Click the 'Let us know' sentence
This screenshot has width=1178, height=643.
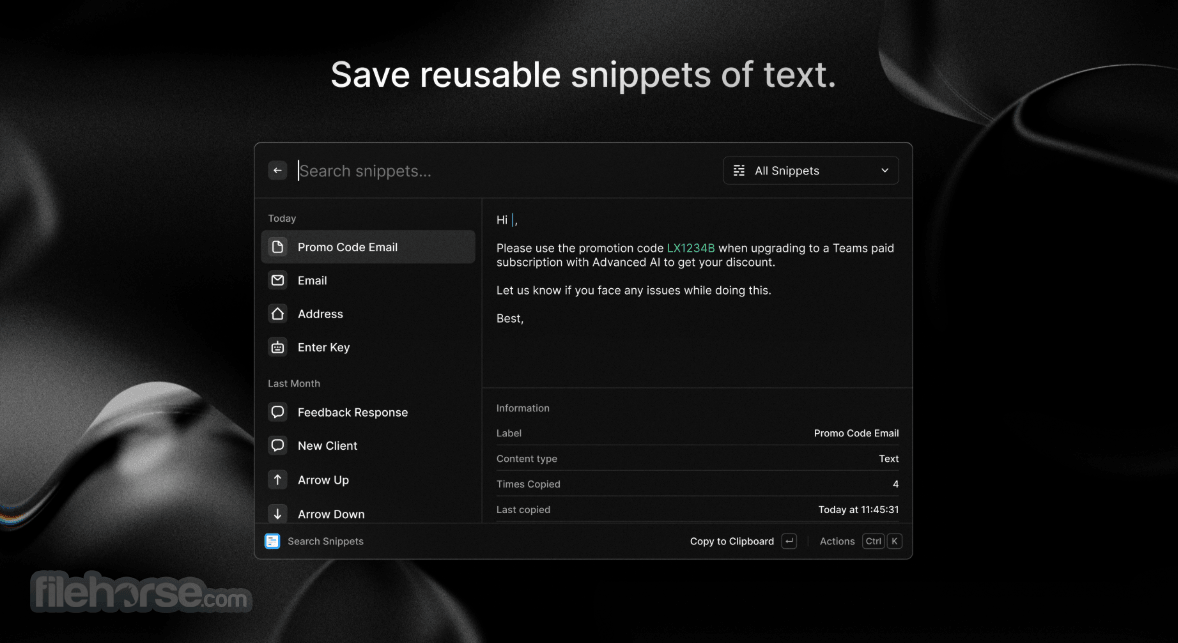(633, 290)
